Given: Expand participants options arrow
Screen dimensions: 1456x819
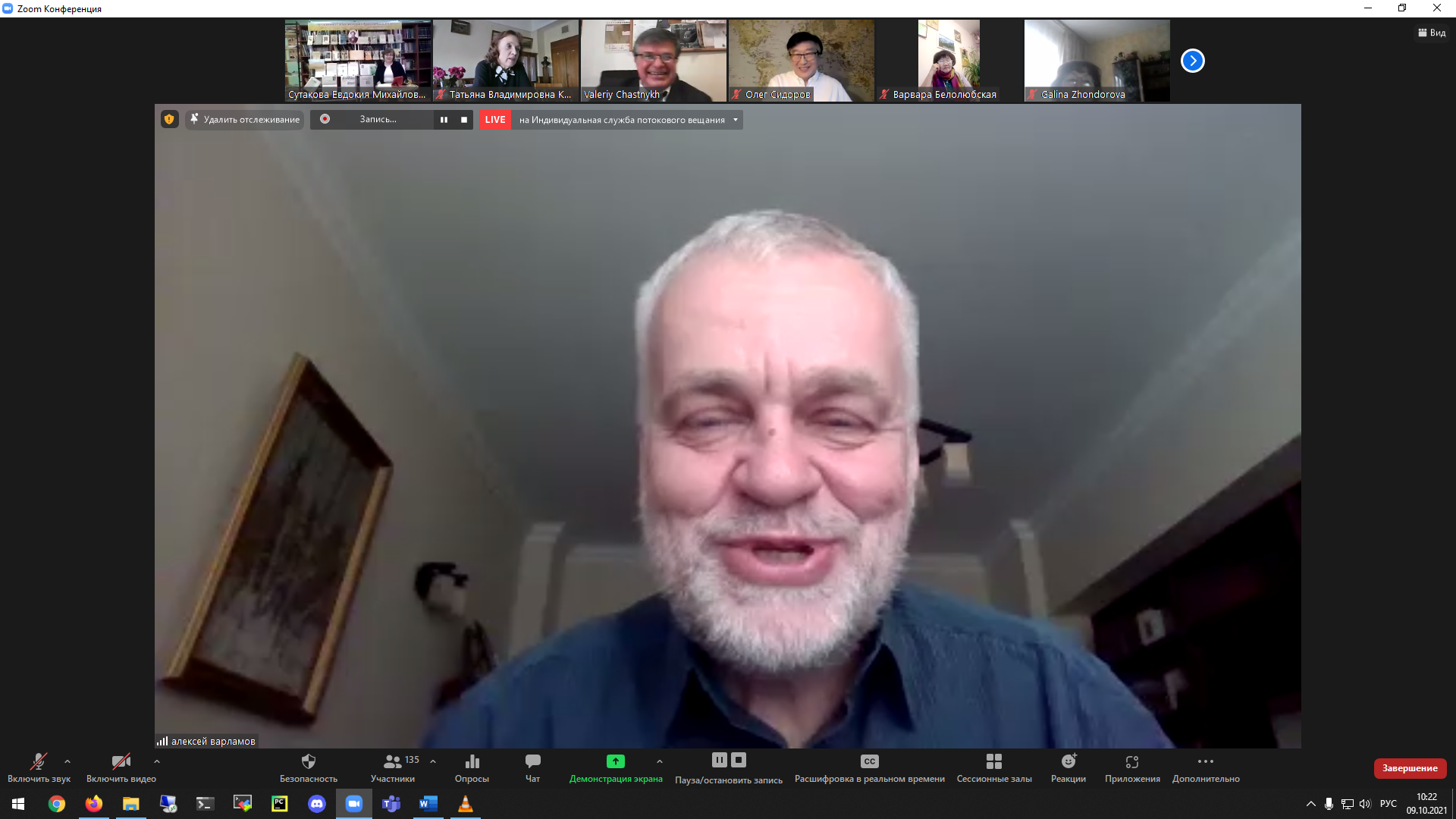Looking at the screenshot, I should pyautogui.click(x=433, y=761).
